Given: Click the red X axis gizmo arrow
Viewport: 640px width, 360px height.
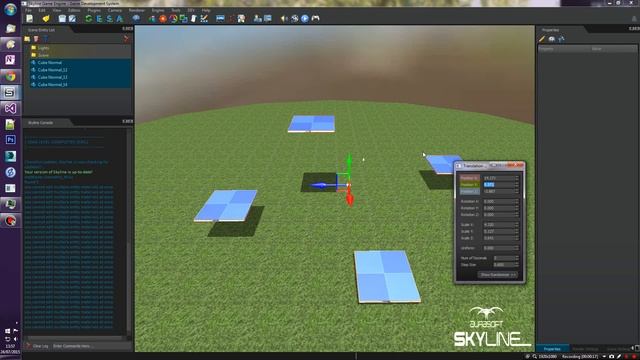Looking at the screenshot, I should [350, 197].
